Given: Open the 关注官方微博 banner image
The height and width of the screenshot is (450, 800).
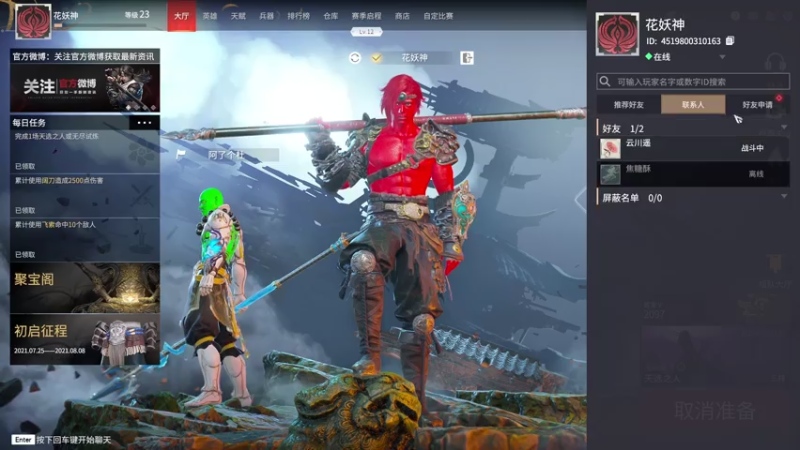Looking at the screenshot, I should (x=85, y=88).
